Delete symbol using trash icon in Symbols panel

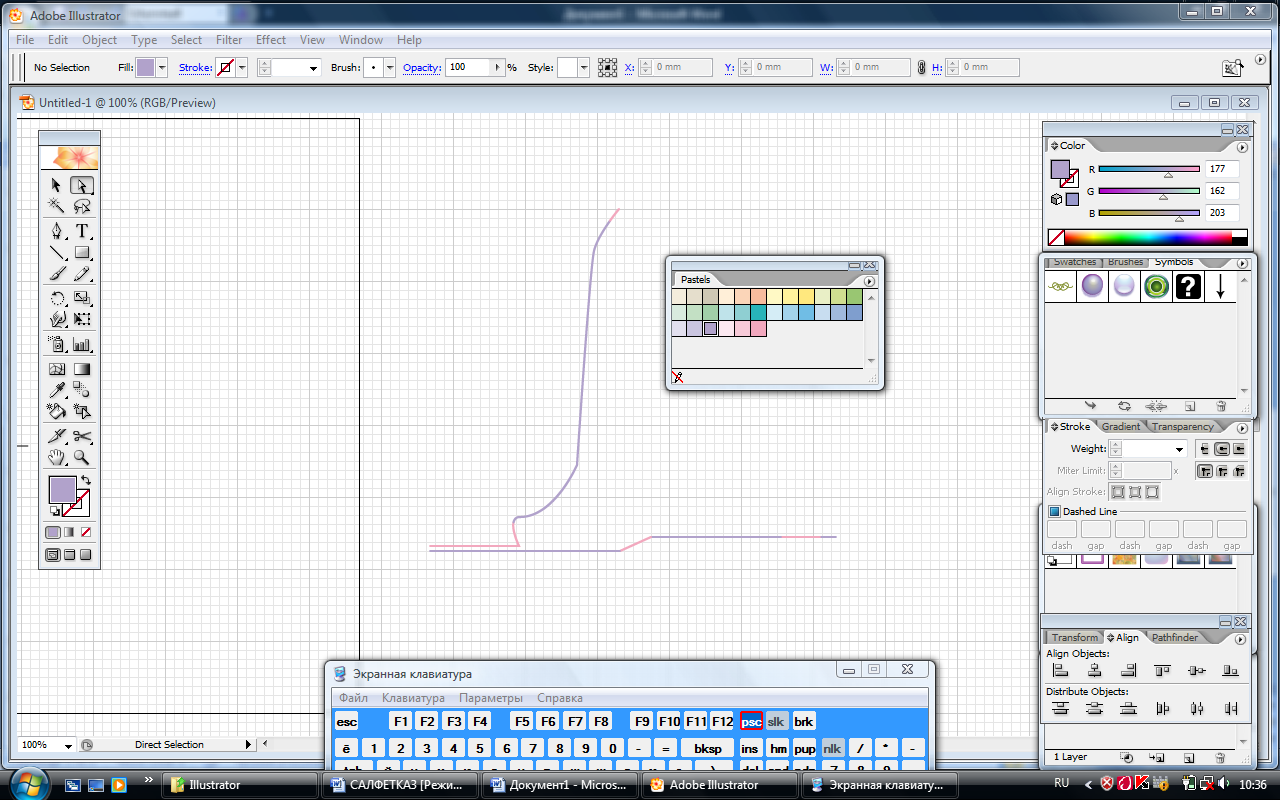tap(1221, 407)
